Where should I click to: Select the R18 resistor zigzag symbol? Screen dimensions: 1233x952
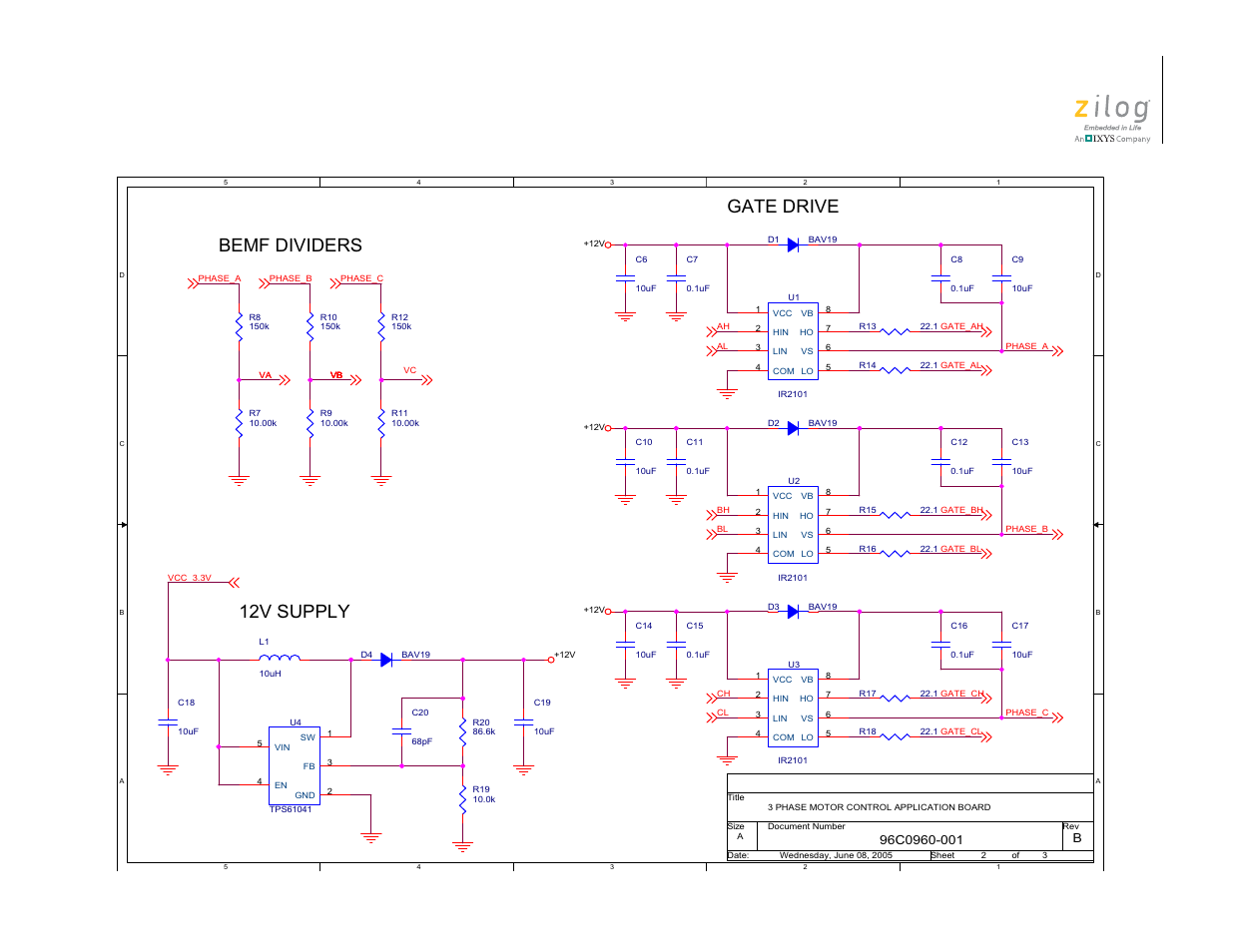[895, 736]
